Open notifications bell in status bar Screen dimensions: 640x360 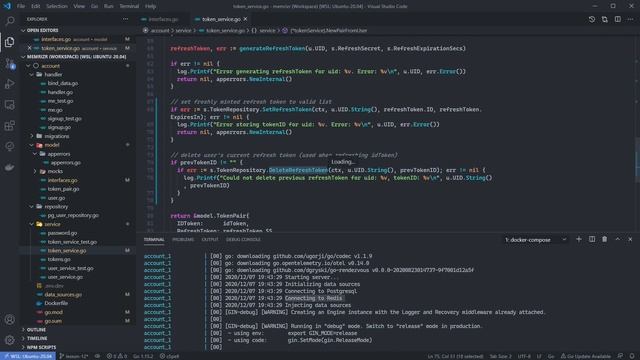[x=632, y=356]
